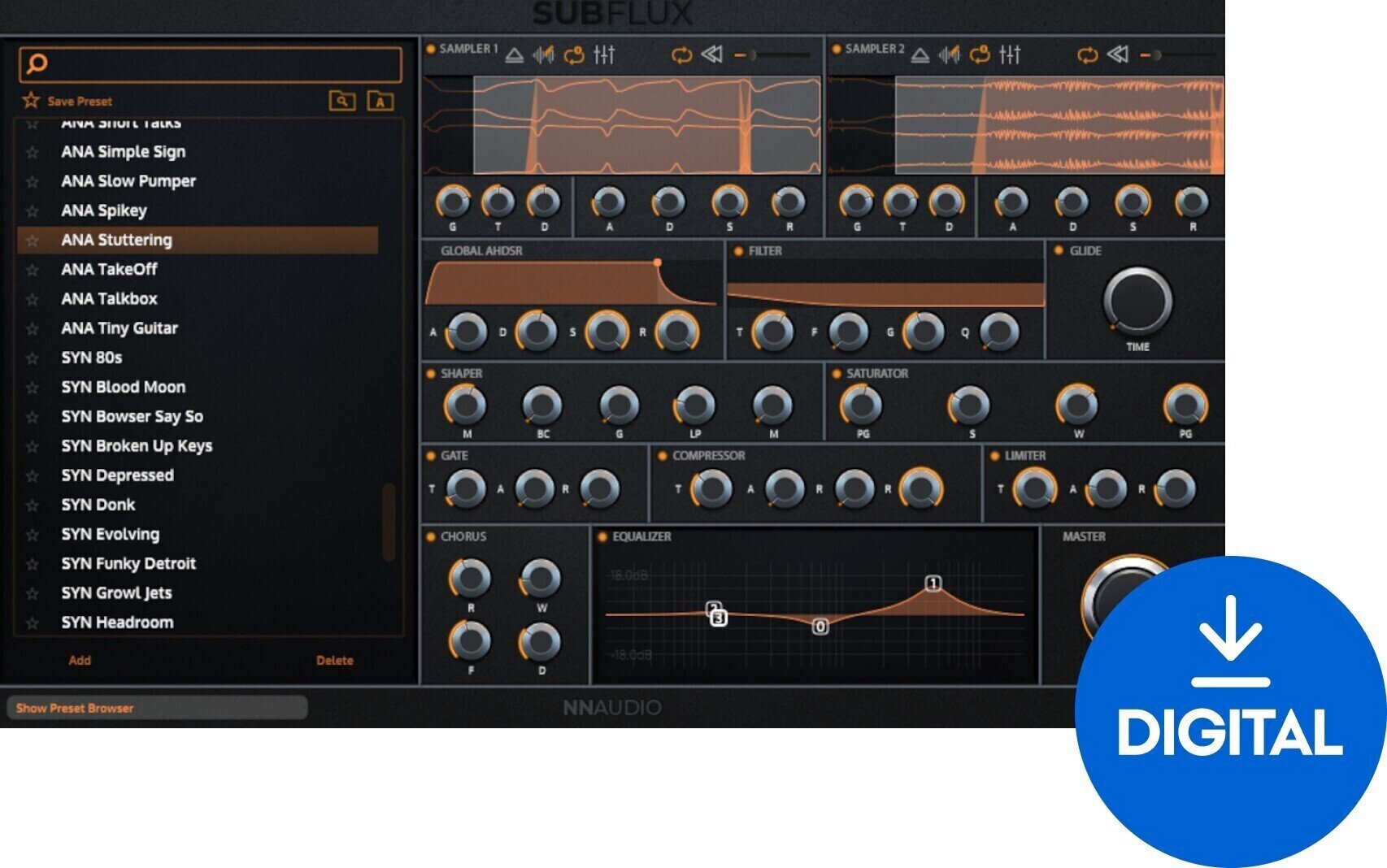Open the alphabetical preset folder icon
The width and height of the screenshot is (1387, 868).
point(379,101)
